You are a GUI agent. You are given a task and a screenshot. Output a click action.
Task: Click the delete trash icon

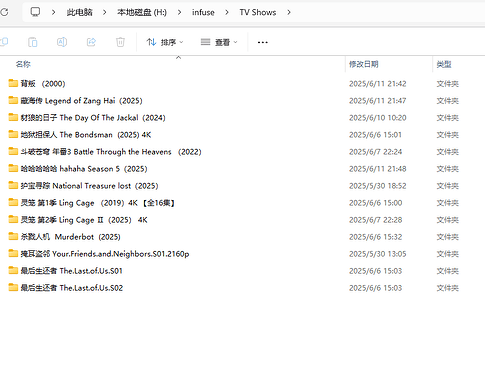(120, 42)
